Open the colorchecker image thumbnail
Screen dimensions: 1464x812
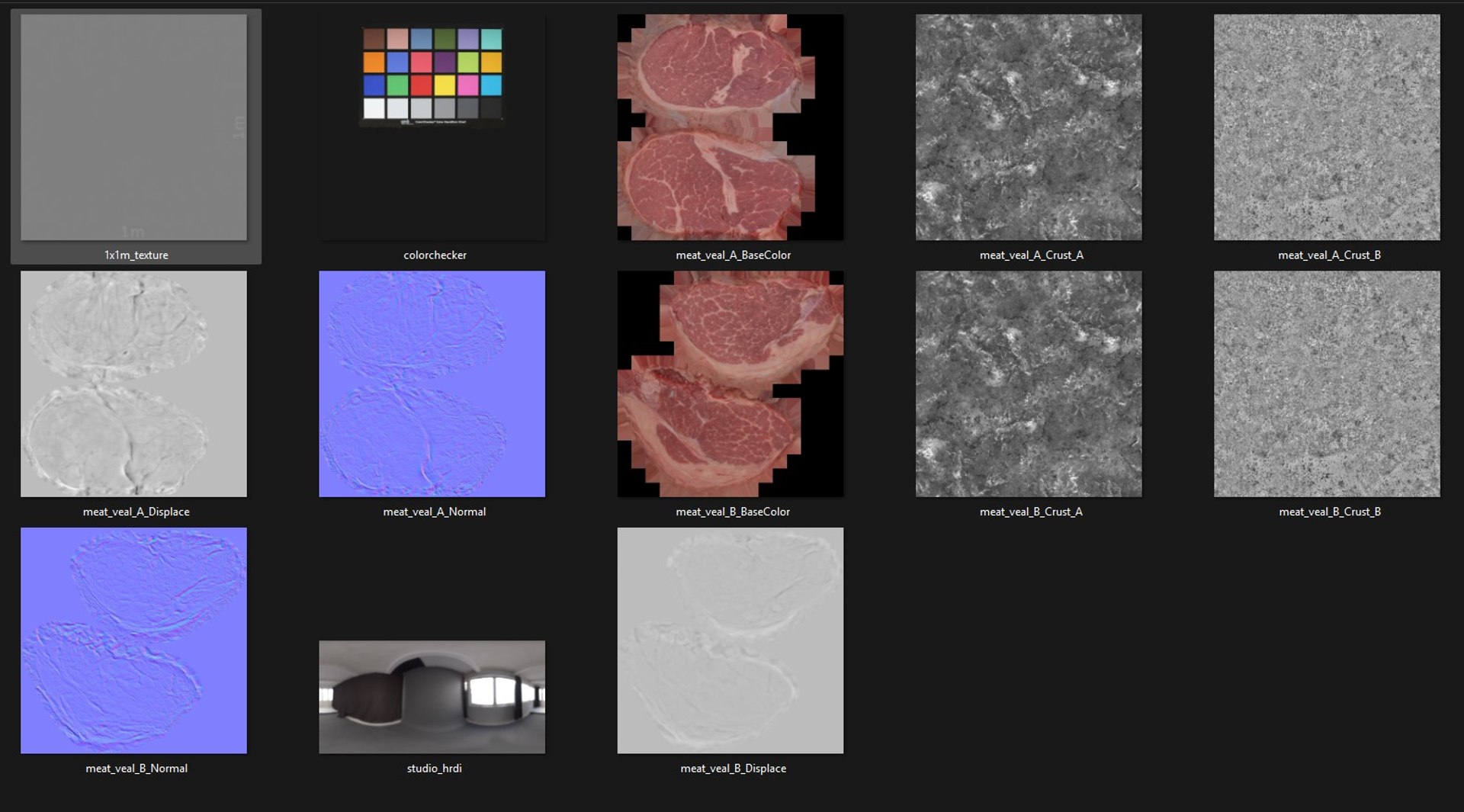pos(432,127)
